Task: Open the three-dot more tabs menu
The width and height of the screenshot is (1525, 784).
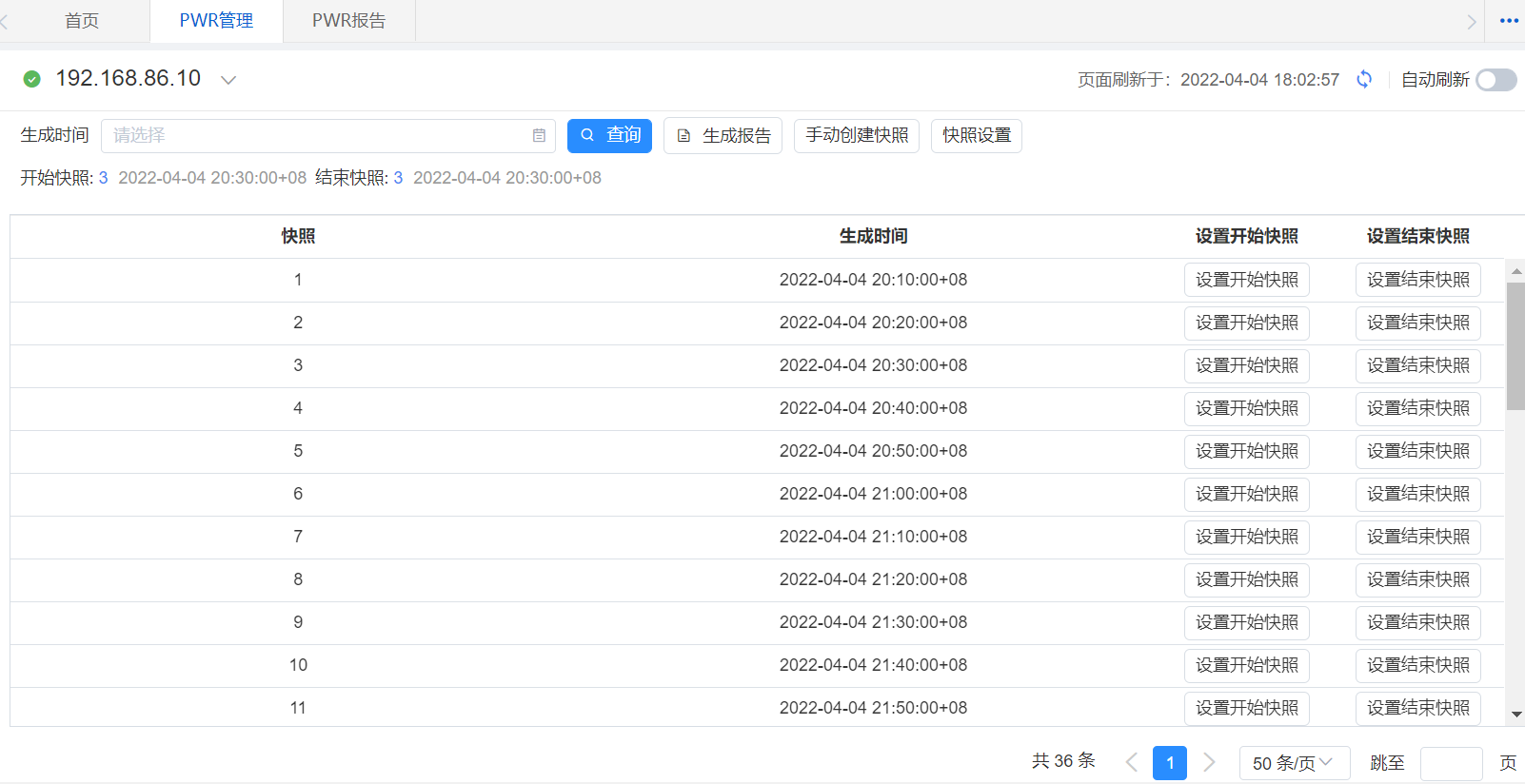Action: point(1509,20)
